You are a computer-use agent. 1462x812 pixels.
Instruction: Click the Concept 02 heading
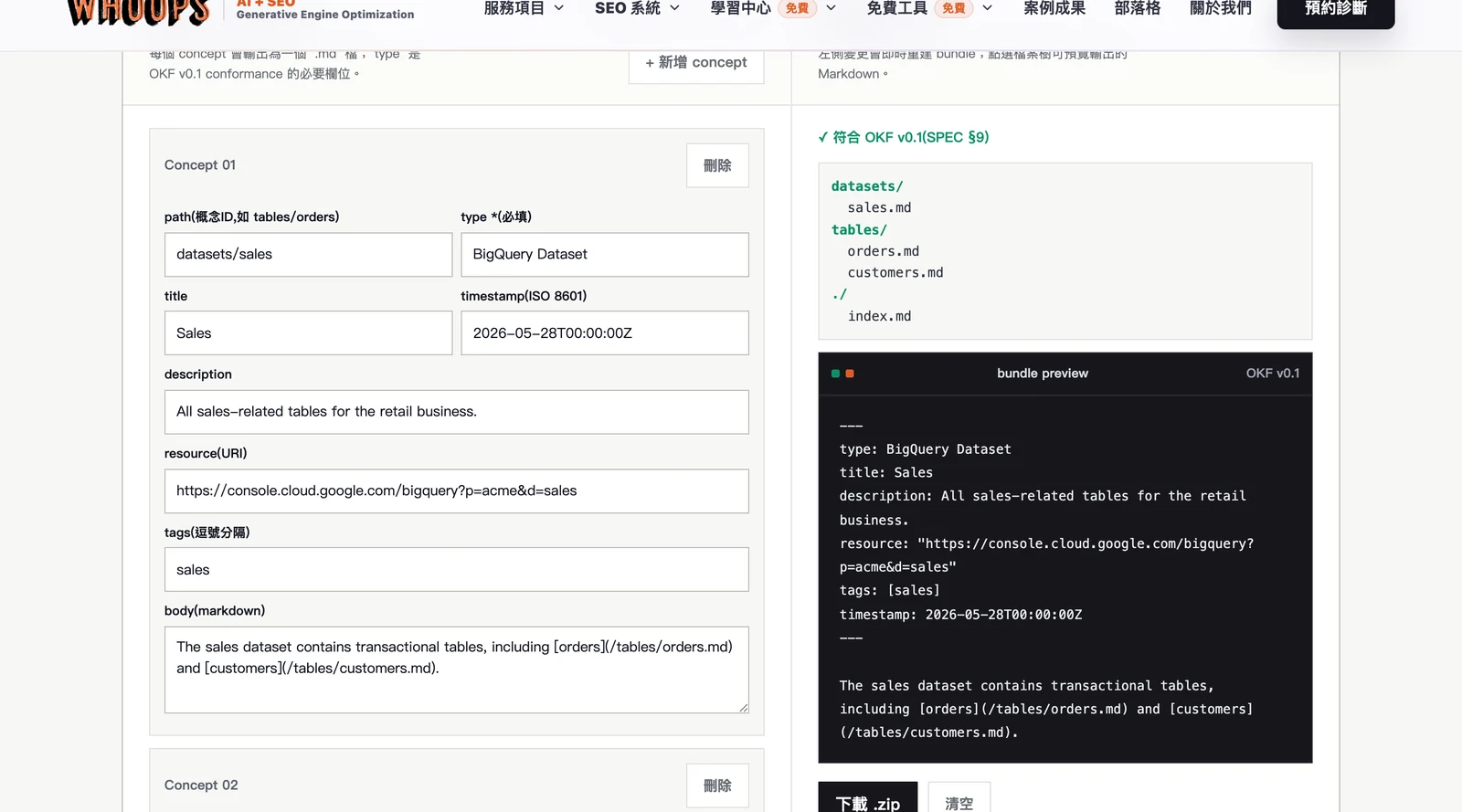pyautogui.click(x=201, y=786)
